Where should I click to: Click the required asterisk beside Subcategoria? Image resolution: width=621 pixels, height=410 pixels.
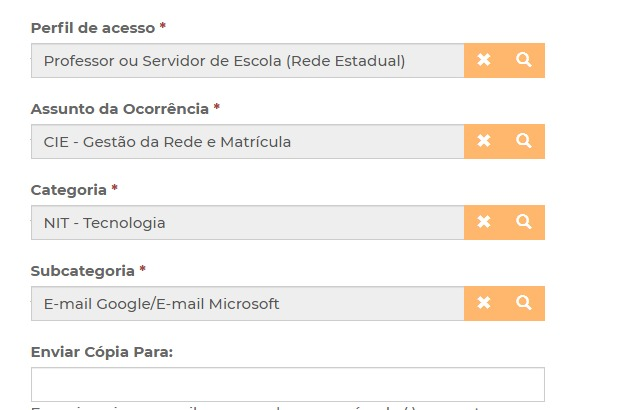click(143, 269)
